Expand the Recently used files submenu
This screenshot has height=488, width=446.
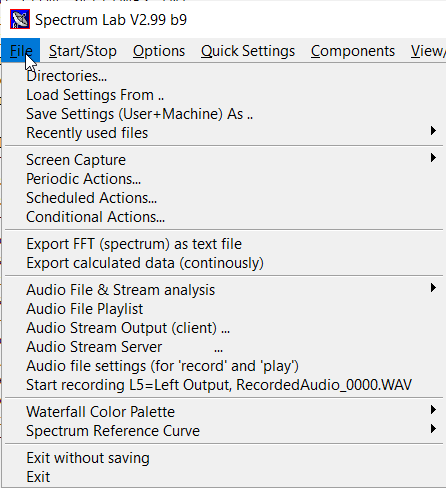point(223,133)
